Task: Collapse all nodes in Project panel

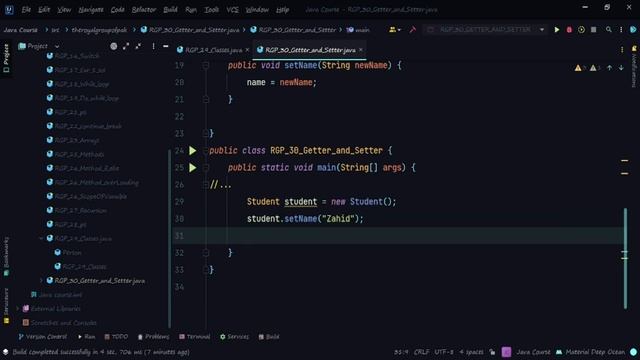Action: tap(138, 47)
